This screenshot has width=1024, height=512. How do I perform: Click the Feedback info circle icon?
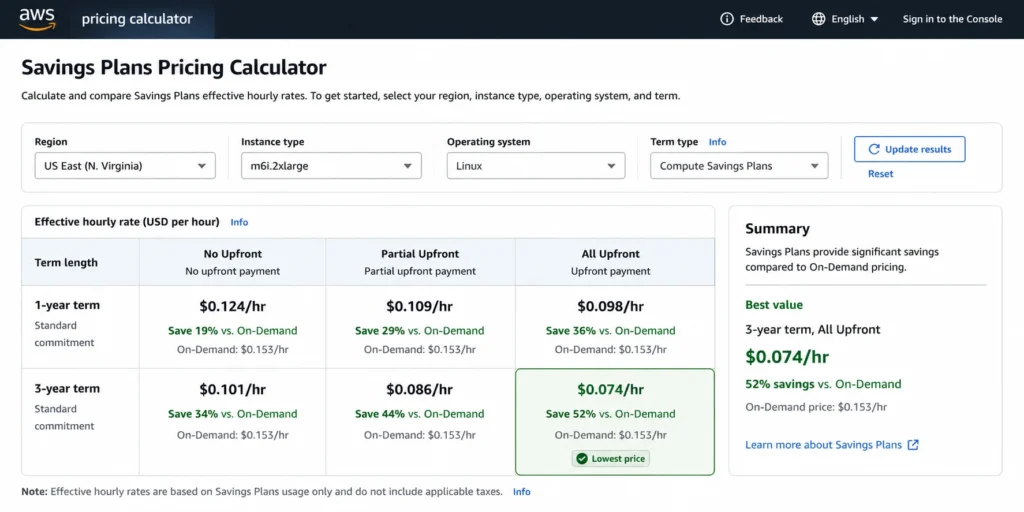(726, 19)
